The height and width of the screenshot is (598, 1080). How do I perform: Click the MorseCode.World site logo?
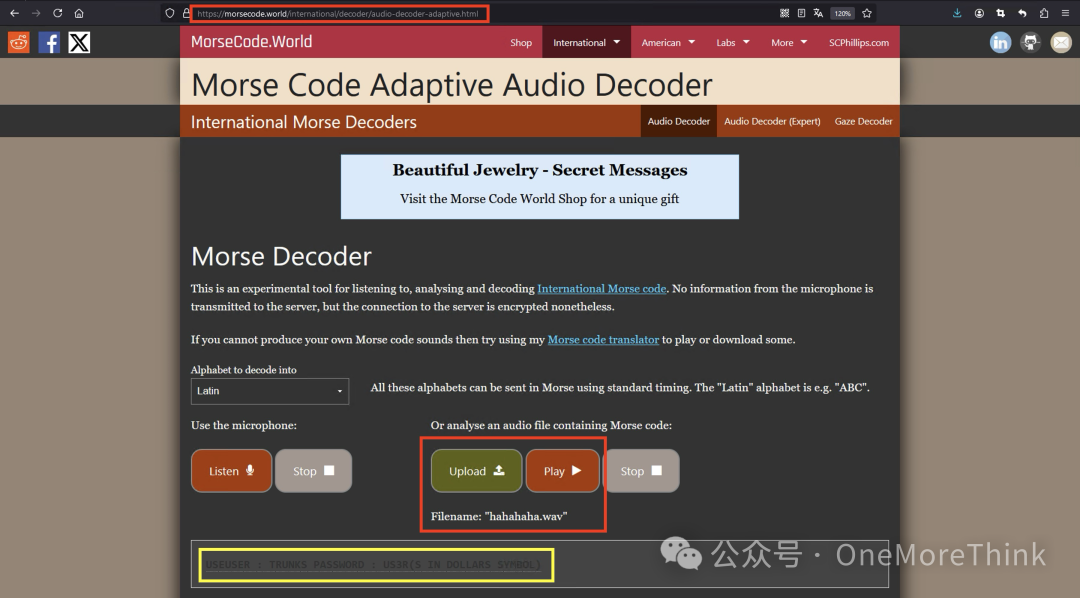tap(251, 42)
